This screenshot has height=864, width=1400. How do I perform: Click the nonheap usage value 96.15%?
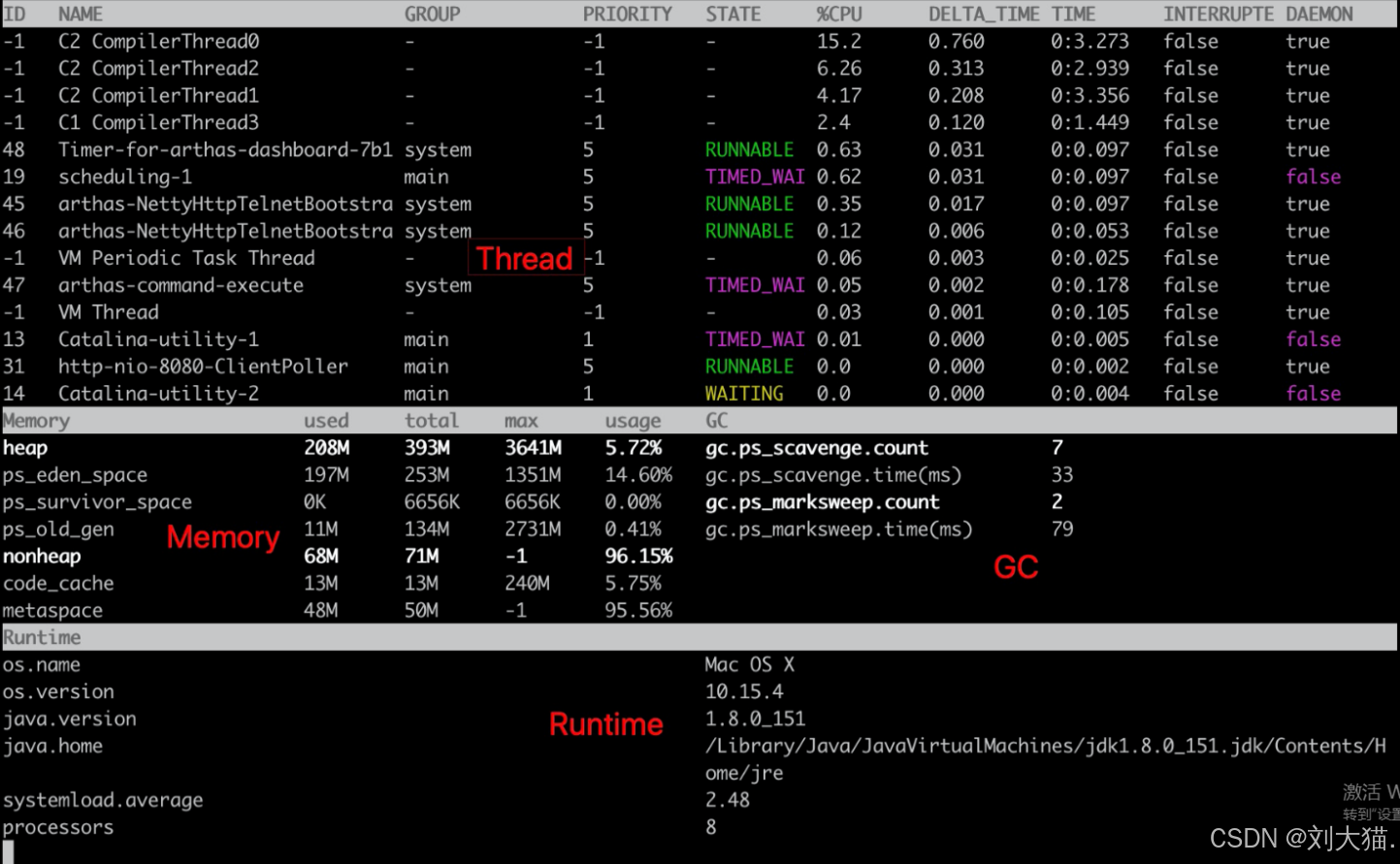tap(638, 557)
